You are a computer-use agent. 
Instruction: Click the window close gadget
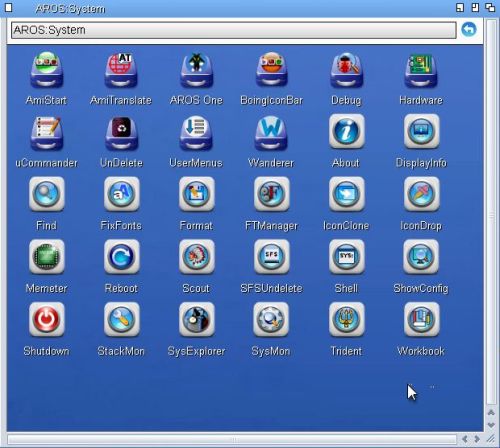(8, 8)
